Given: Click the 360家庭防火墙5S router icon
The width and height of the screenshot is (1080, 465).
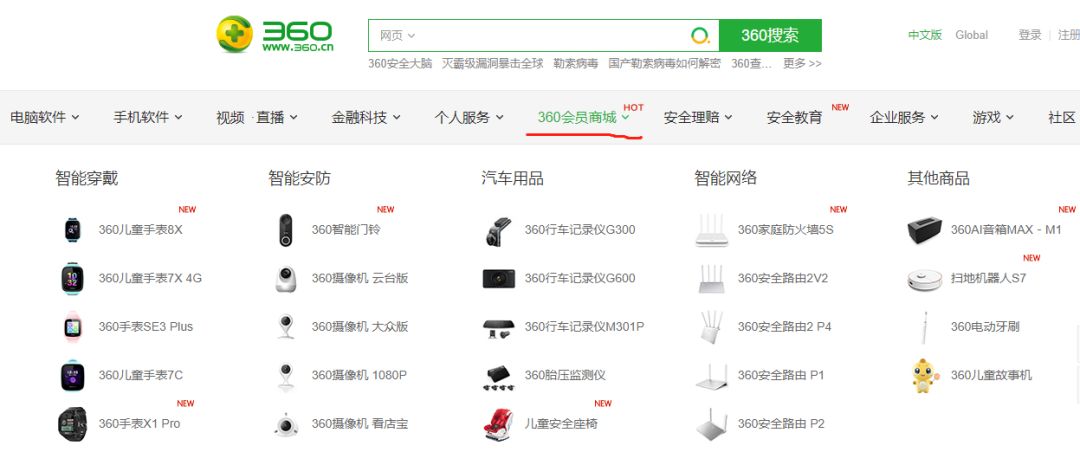Looking at the screenshot, I should click(x=712, y=231).
